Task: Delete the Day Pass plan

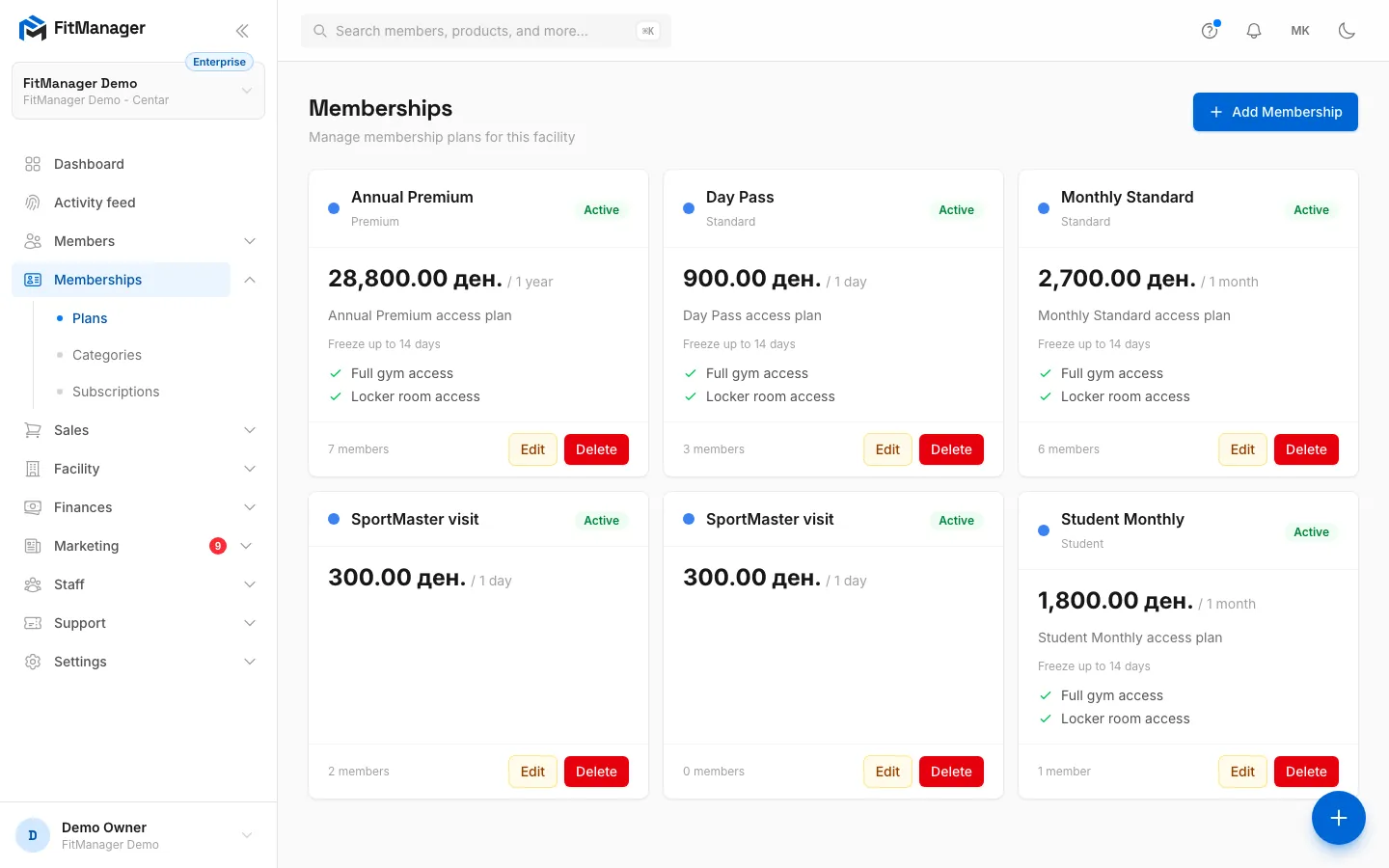Action: pyautogui.click(x=951, y=449)
